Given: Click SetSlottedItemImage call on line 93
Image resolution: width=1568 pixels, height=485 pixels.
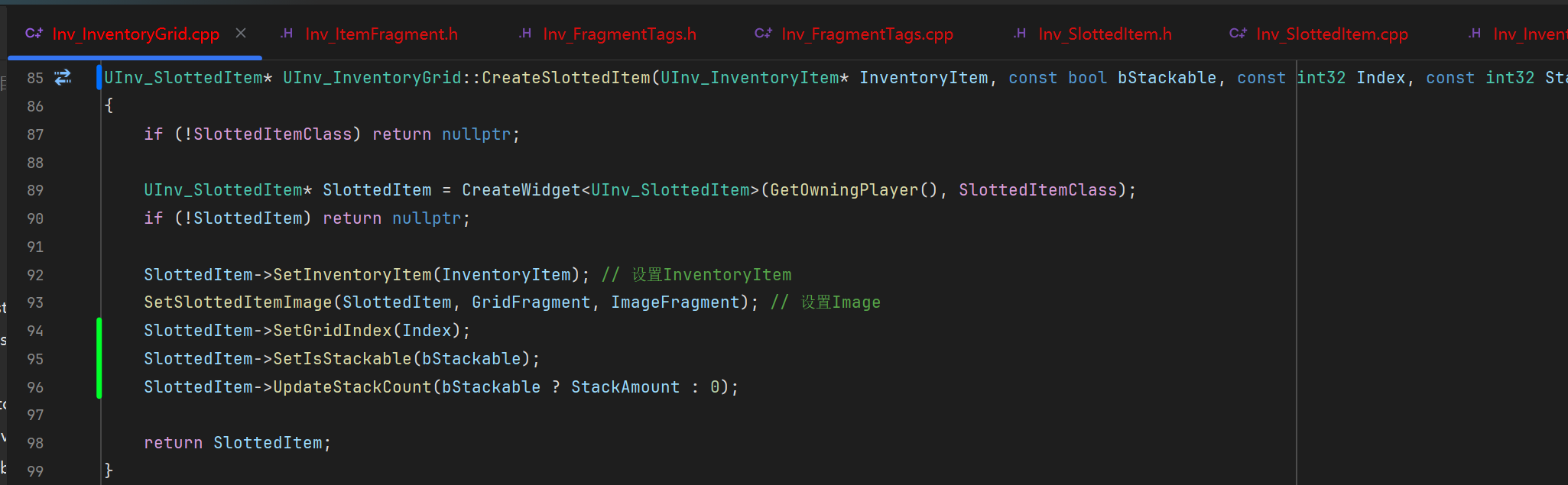Looking at the screenshot, I should click(238, 302).
